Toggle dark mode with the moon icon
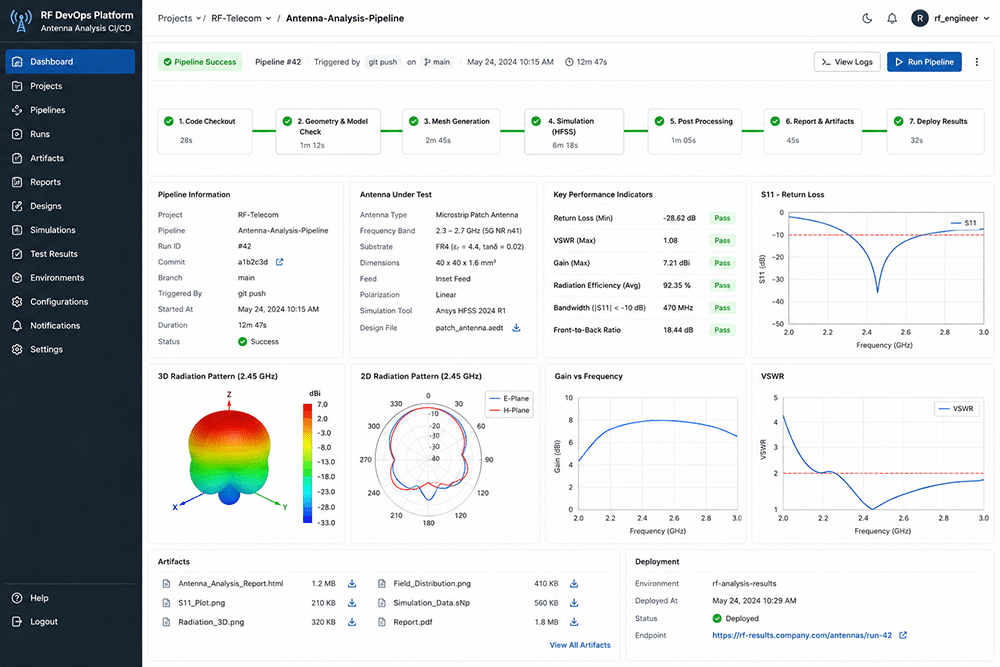1000x667 pixels. coord(867,18)
